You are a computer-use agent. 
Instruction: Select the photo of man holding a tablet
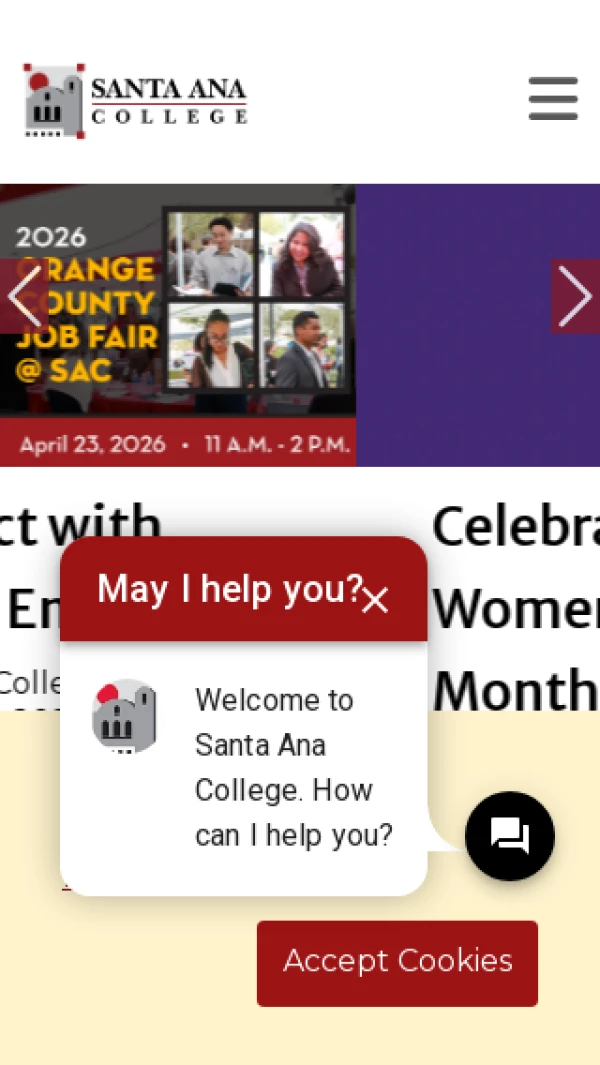211,253
